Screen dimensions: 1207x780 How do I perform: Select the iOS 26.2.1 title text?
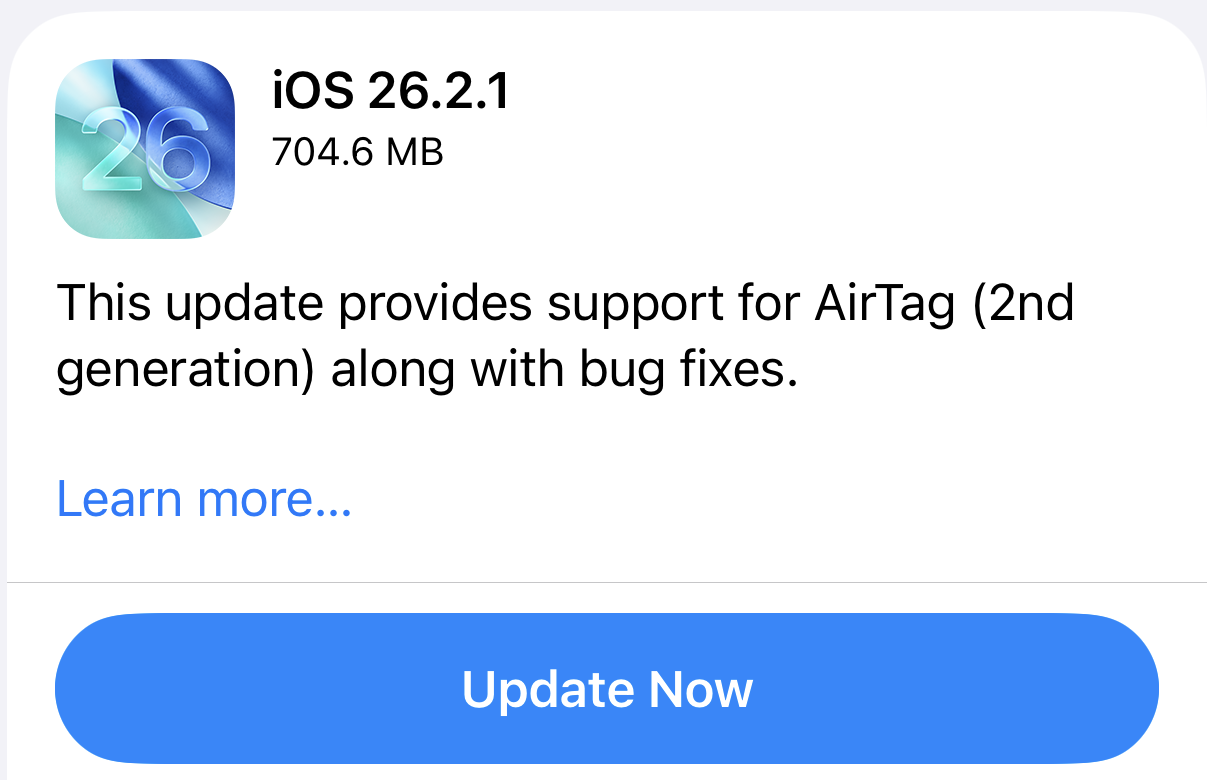point(388,93)
